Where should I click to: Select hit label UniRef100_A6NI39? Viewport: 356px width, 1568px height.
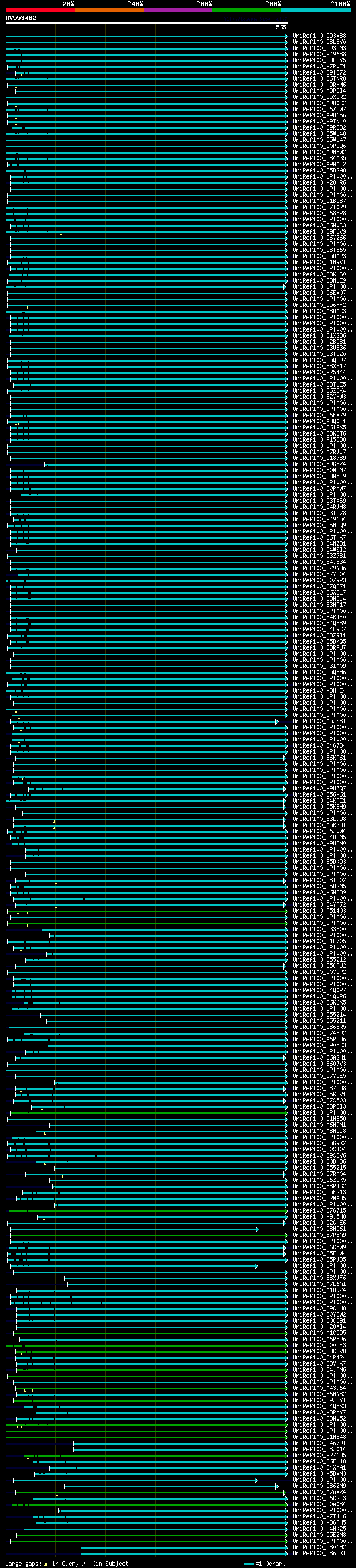pos(319,892)
